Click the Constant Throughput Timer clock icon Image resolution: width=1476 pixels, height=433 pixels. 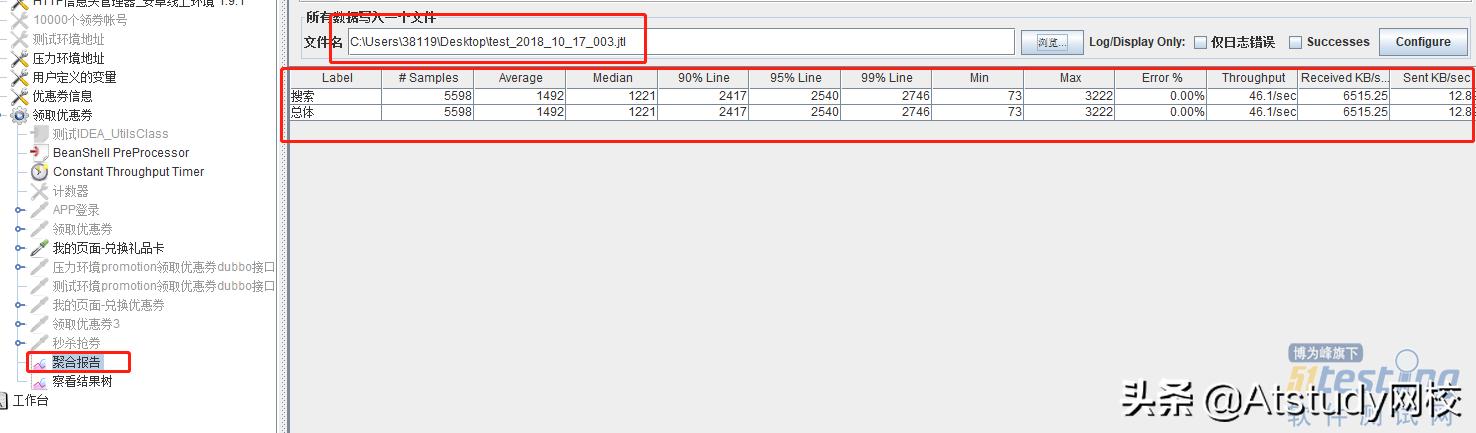click(39, 172)
